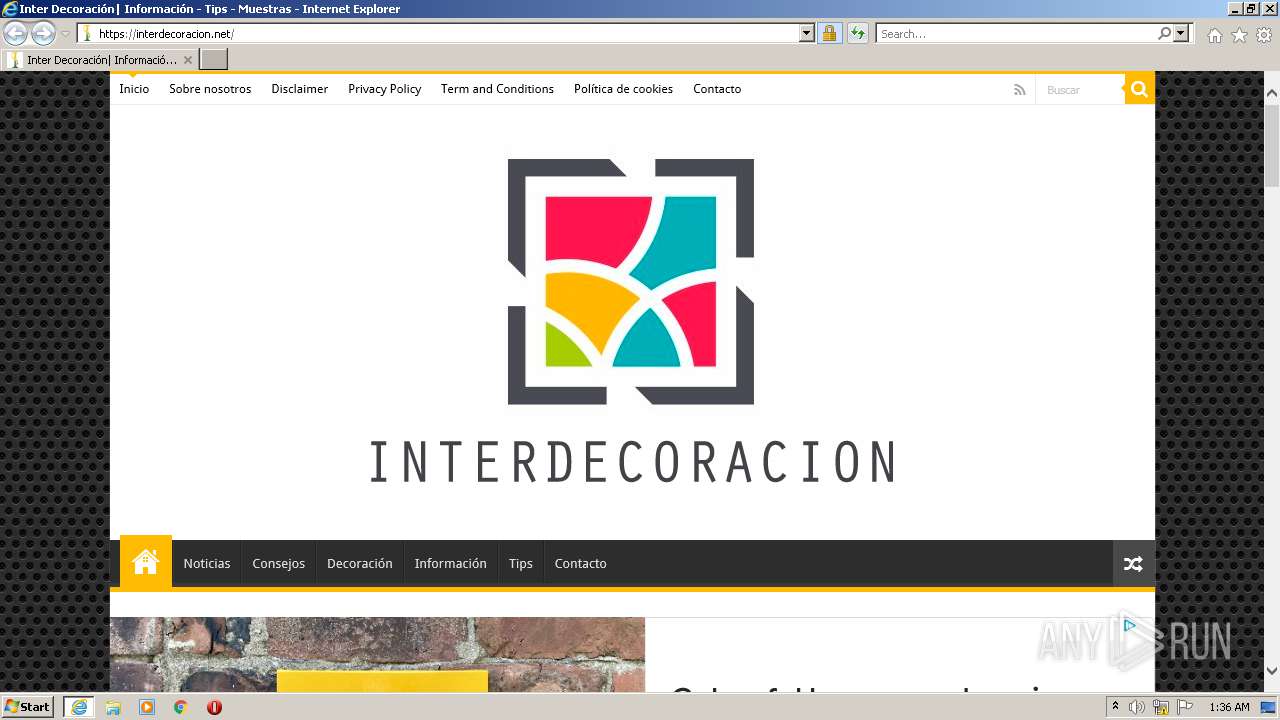The width and height of the screenshot is (1280, 720).
Task: Click the page scrollbar down arrow
Action: tap(1272, 671)
